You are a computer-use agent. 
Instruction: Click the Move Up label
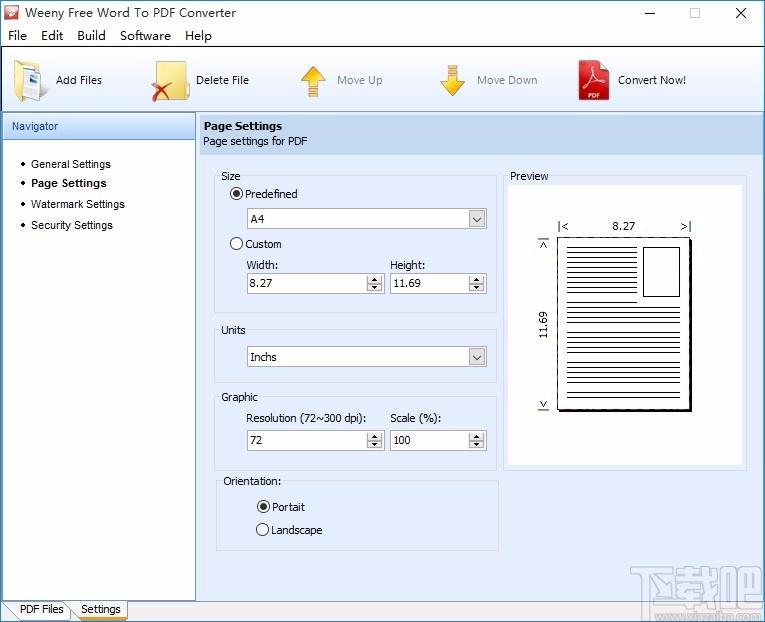360,80
